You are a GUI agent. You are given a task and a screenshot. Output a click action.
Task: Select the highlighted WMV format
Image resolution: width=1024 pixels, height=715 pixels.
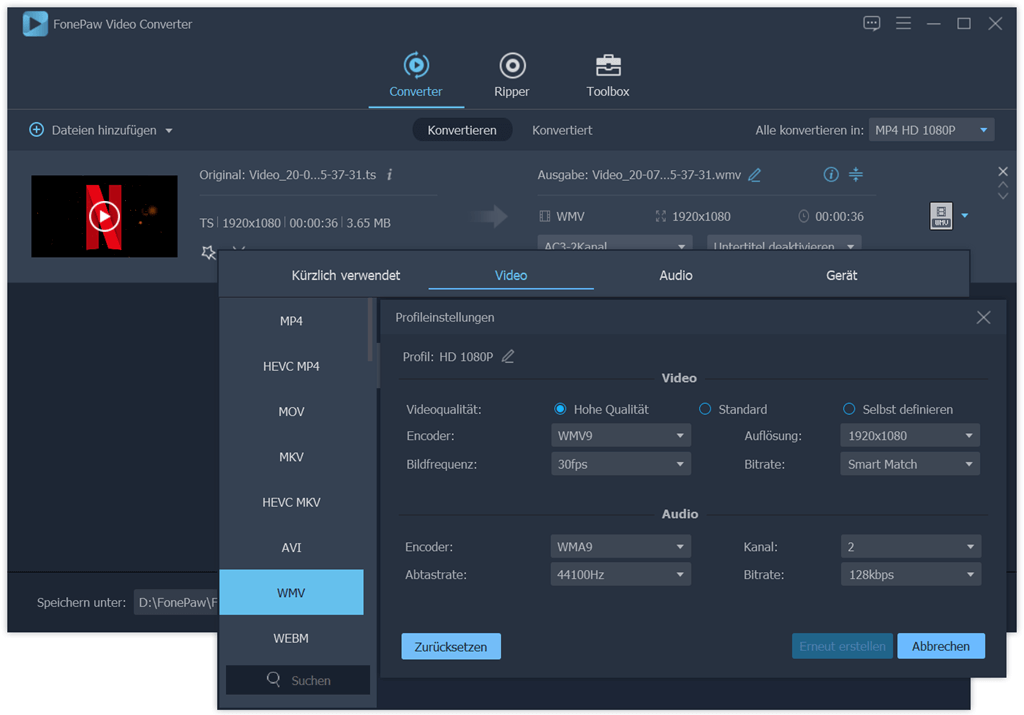click(291, 592)
